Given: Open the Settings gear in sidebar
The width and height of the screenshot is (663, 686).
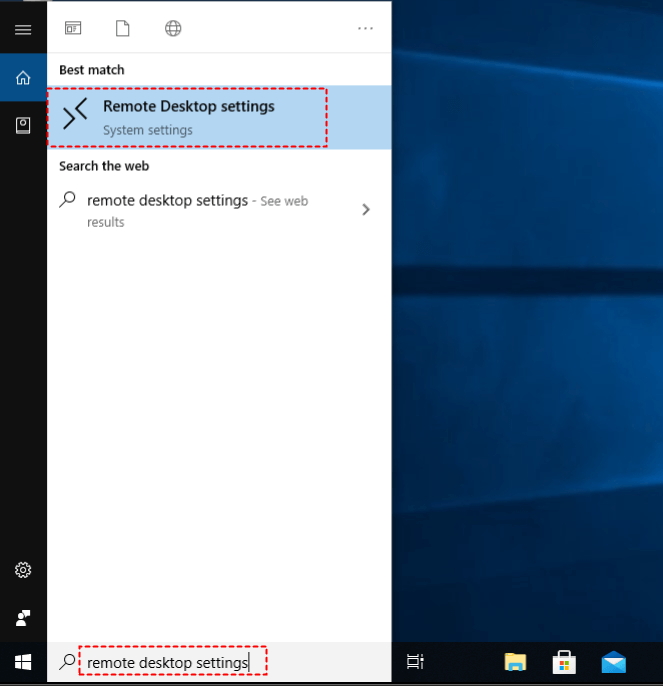Looking at the screenshot, I should point(23,570).
